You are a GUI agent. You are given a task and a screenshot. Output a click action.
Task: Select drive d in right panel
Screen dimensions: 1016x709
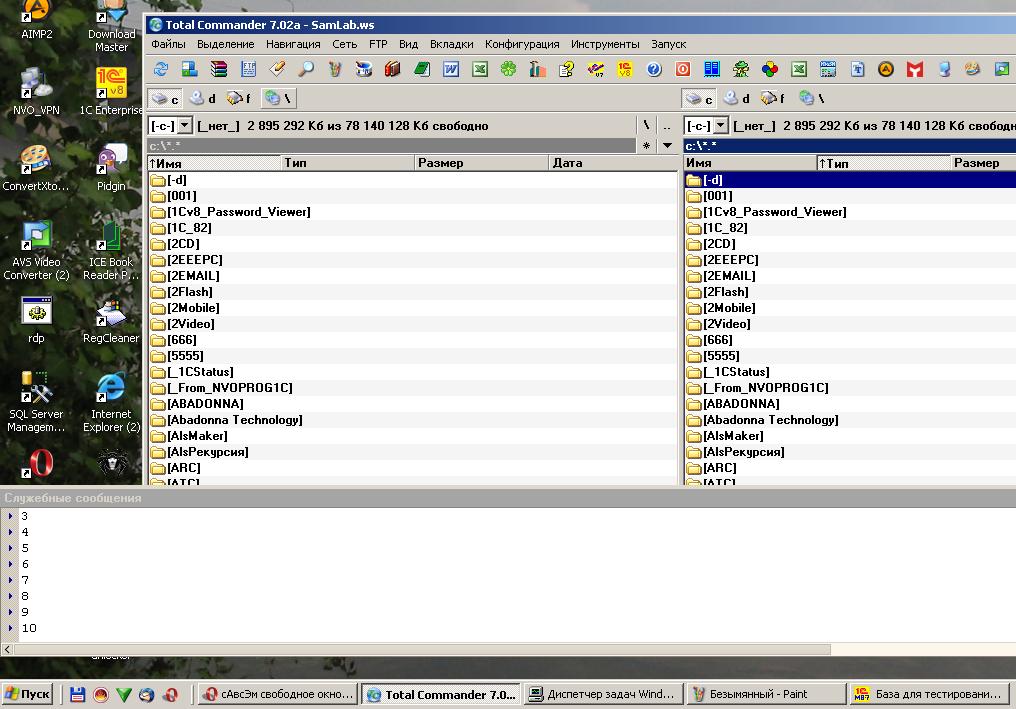[x=737, y=99]
